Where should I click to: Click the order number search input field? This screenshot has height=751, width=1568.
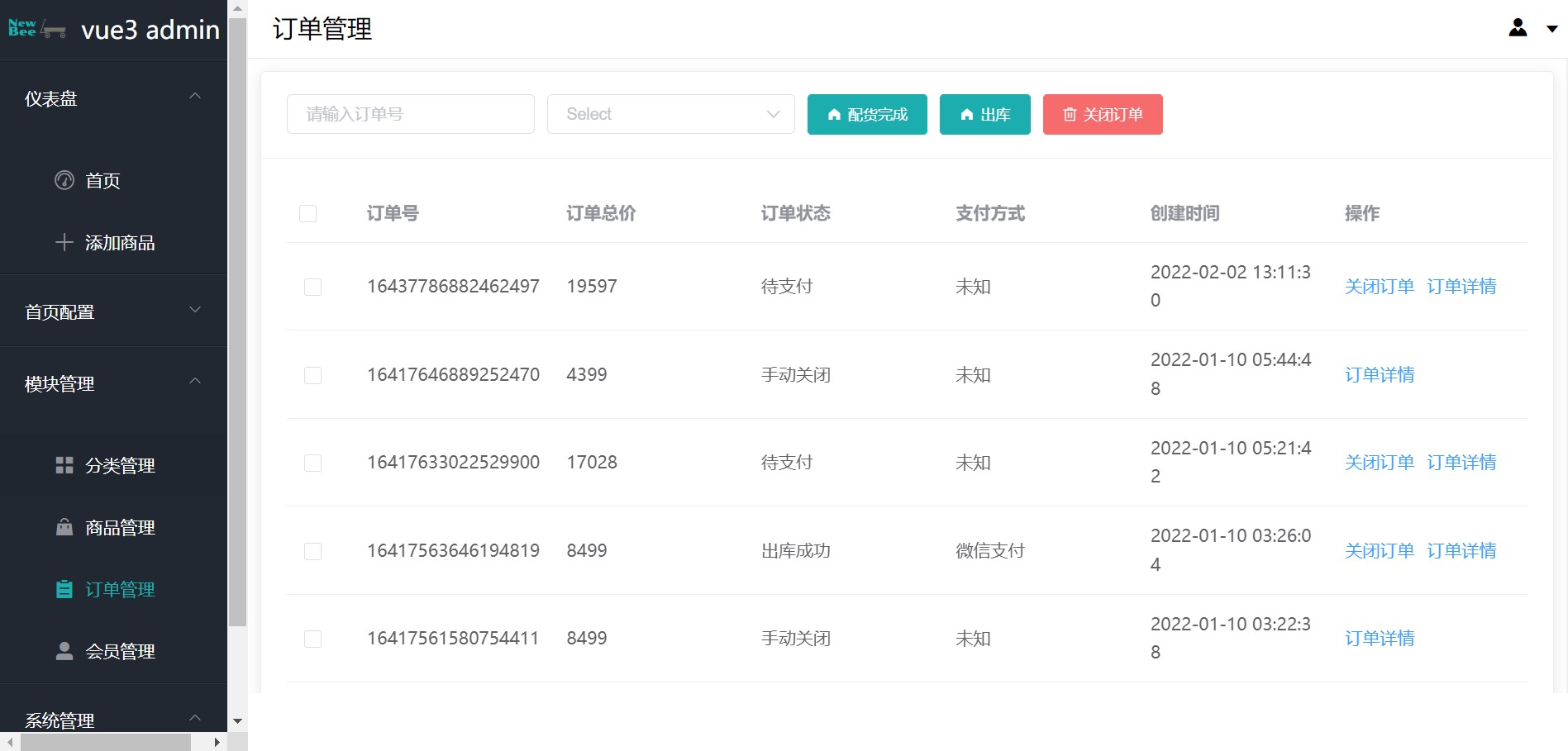[x=409, y=114]
